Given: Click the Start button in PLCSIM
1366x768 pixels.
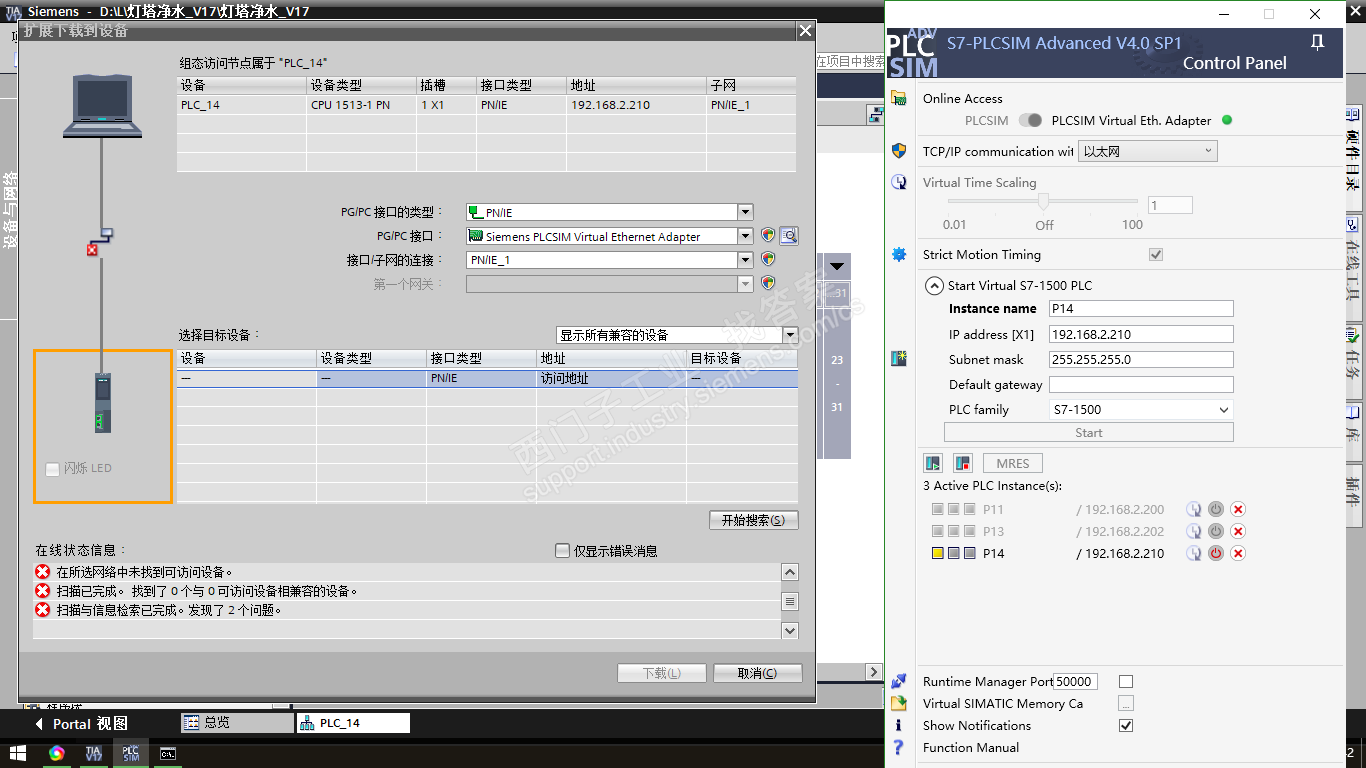Looking at the screenshot, I should pyautogui.click(x=1089, y=432).
